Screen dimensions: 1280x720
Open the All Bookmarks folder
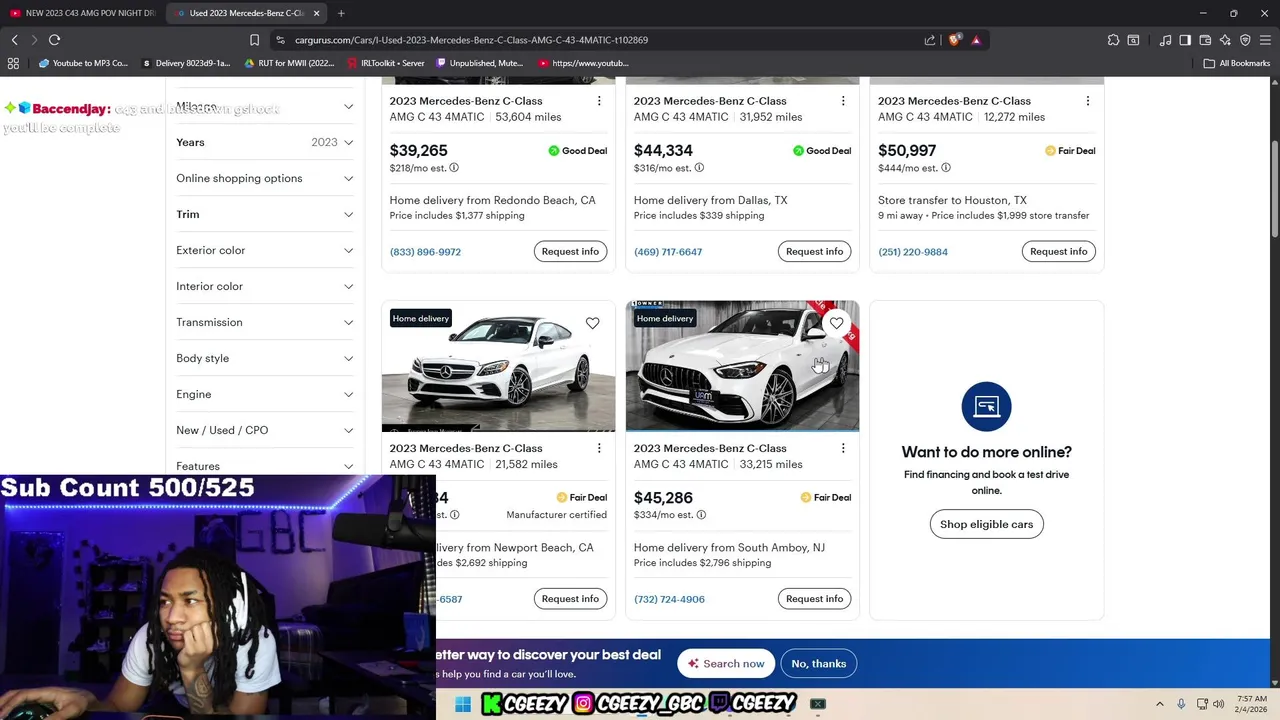pyautogui.click(x=1237, y=63)
